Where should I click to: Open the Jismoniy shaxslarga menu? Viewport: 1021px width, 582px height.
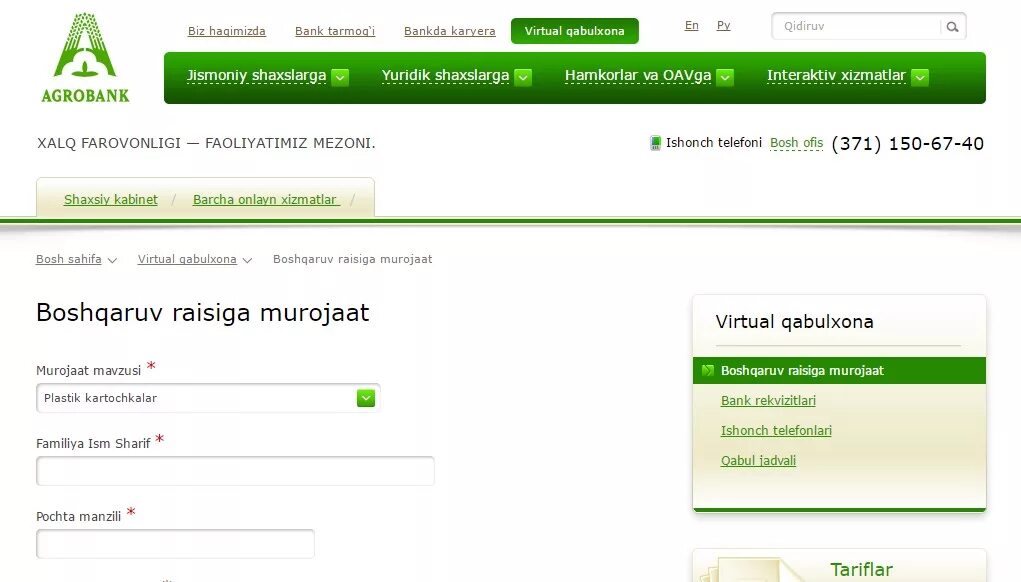pyautogui.click(x=257, y=76)
